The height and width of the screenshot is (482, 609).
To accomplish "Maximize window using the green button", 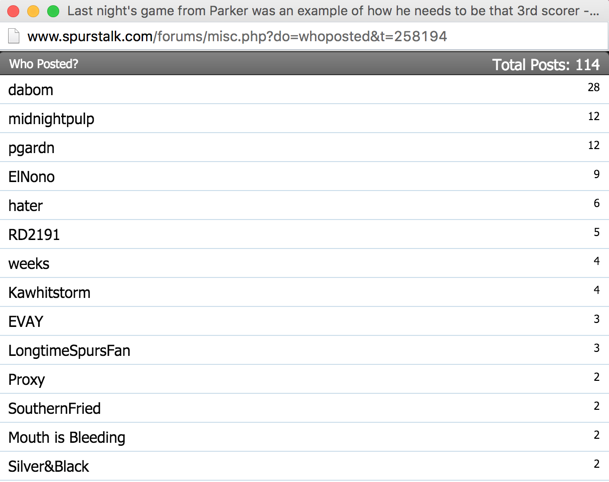I will pyautogui.click(x=53, y=11).
